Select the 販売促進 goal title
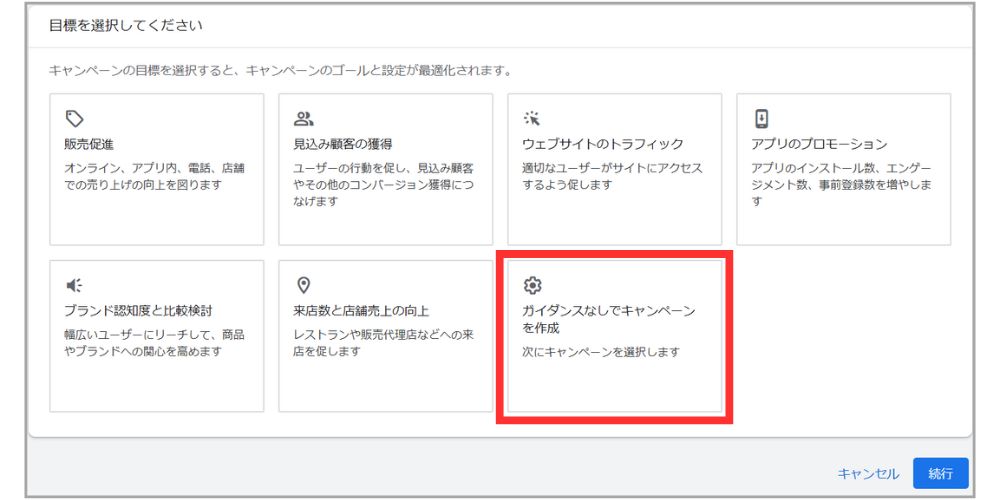This screenshot has width=1000, height=500. coord(89,144)
